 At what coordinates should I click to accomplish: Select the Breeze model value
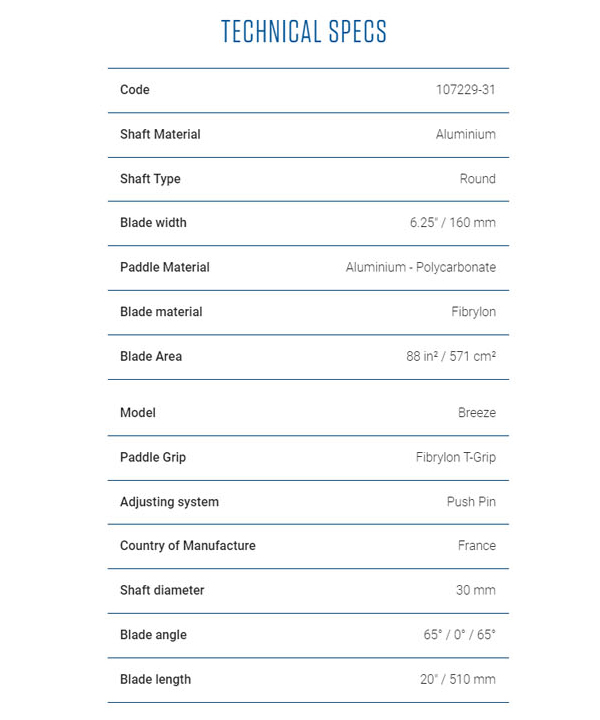pyautogui.click(x=477, y=412)
